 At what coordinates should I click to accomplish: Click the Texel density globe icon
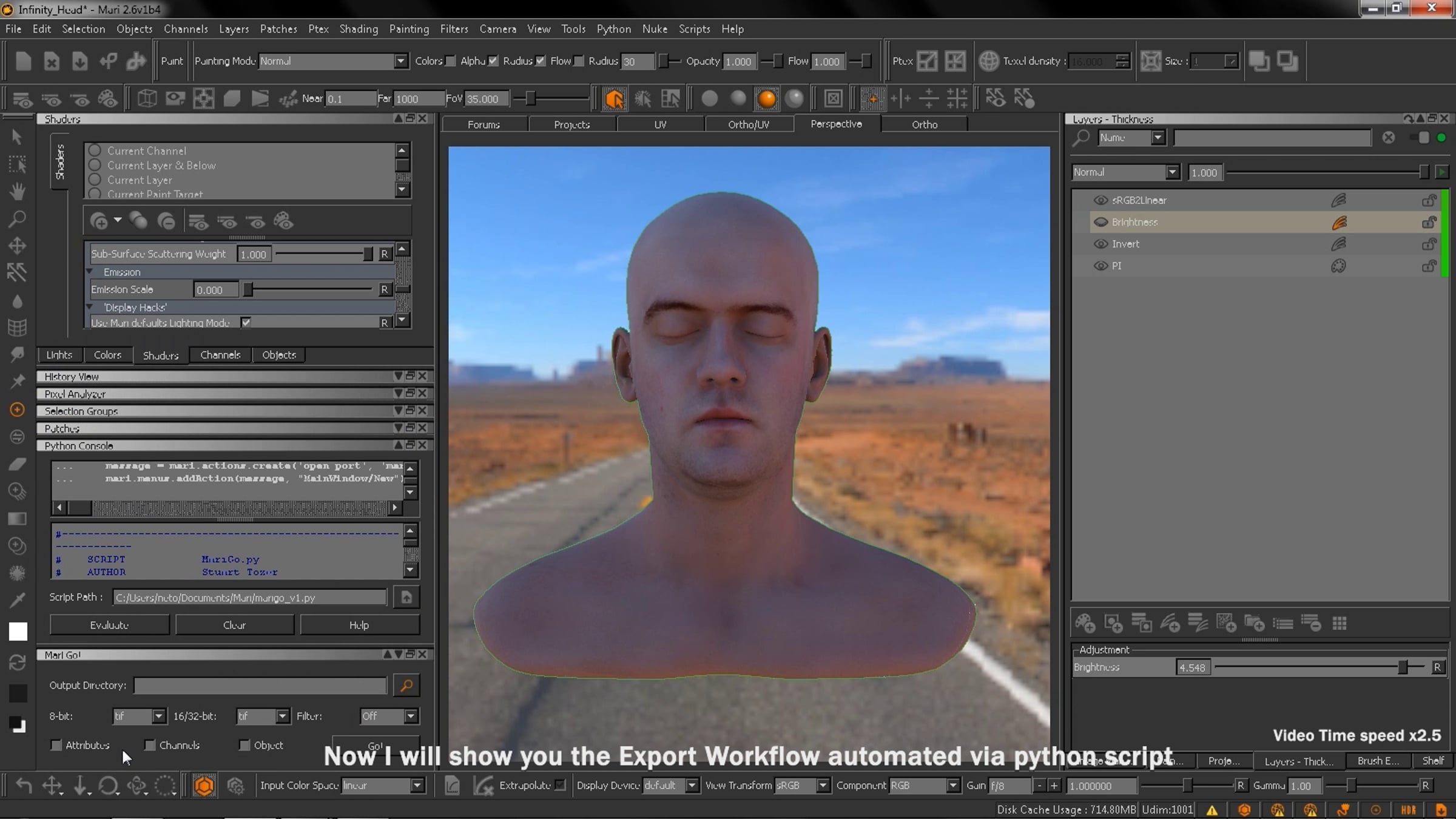click(989, 61)
